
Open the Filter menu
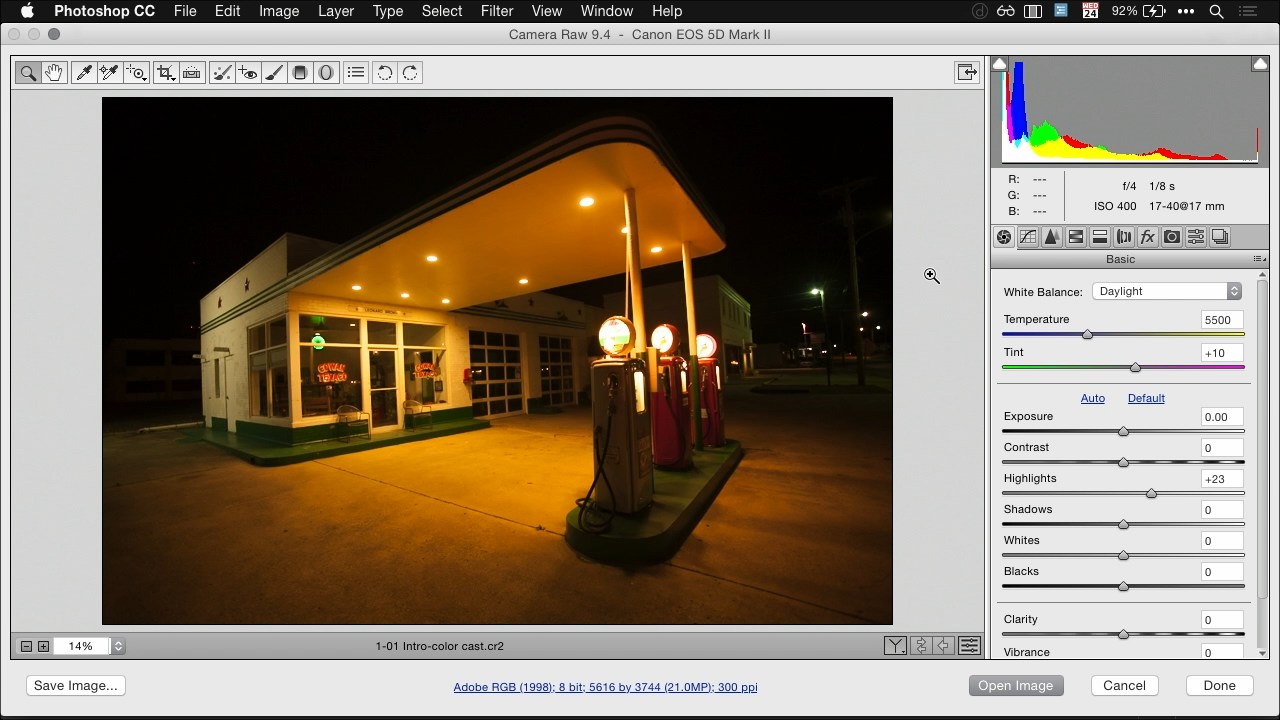[497, 11]
